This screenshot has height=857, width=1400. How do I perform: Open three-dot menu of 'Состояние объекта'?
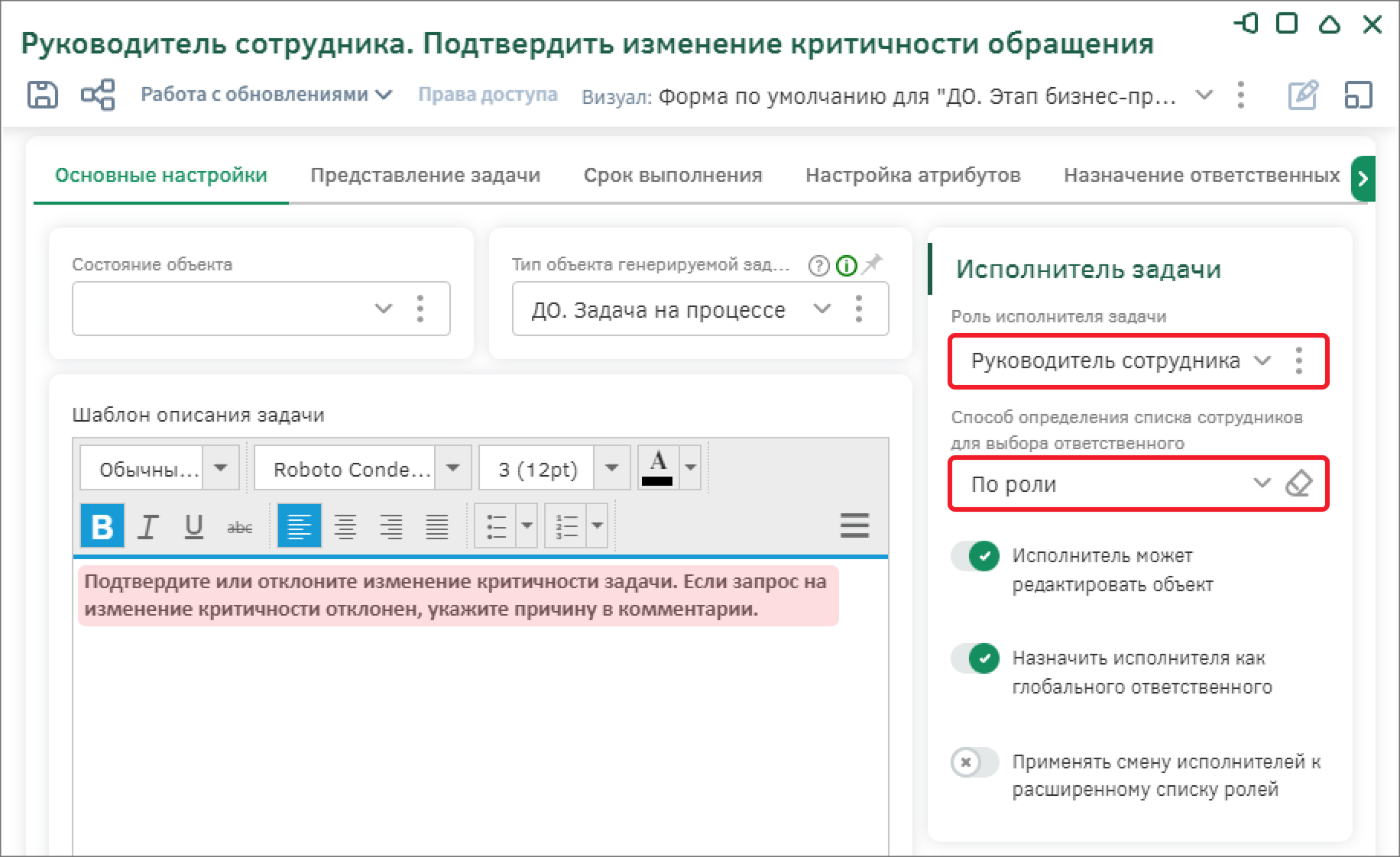(x=420, y=309)
